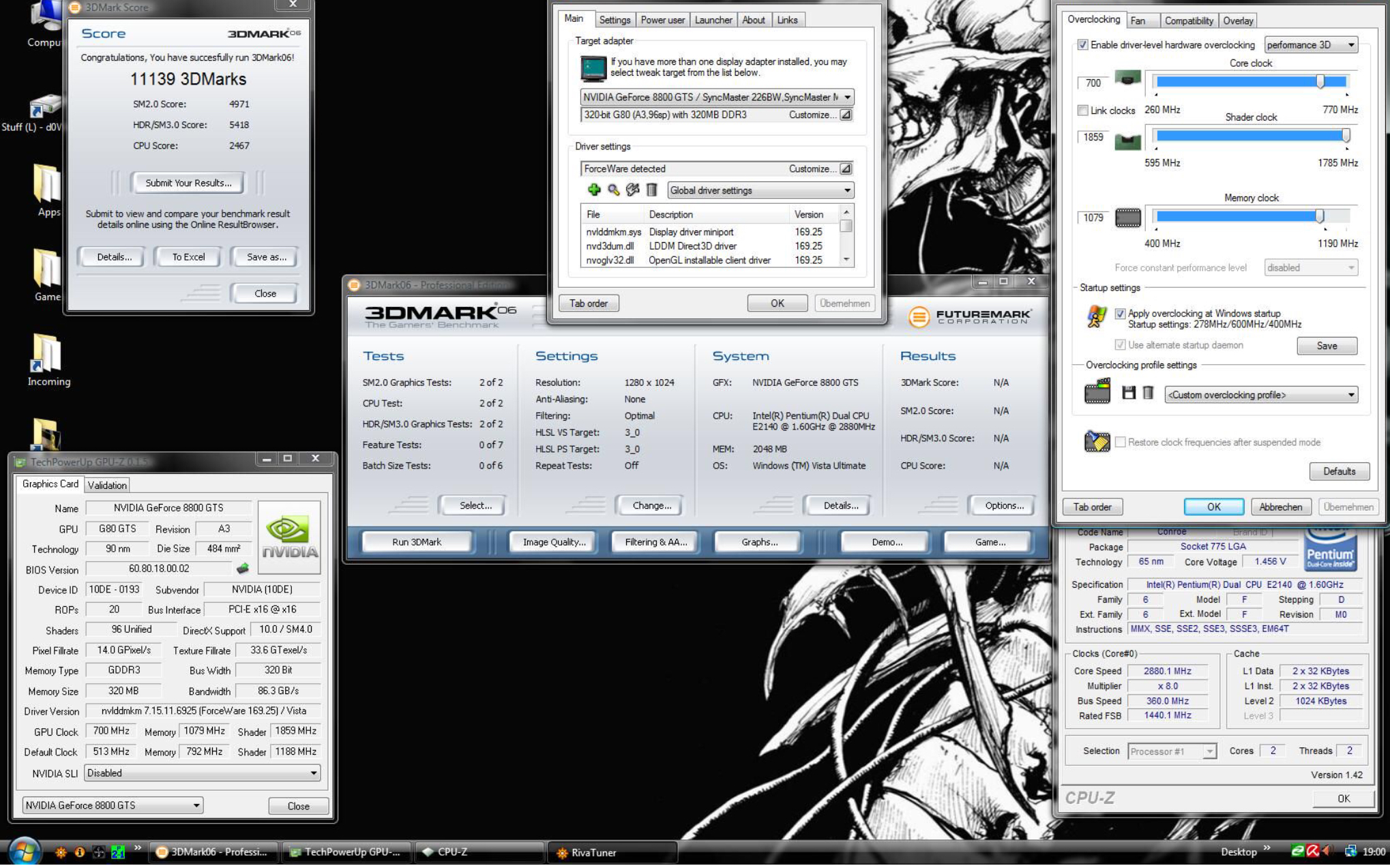Click the overclocking profile memory chip icon
Image resolution: width=1390 pixels, height=868 pixels.
tap(1097, 391)
